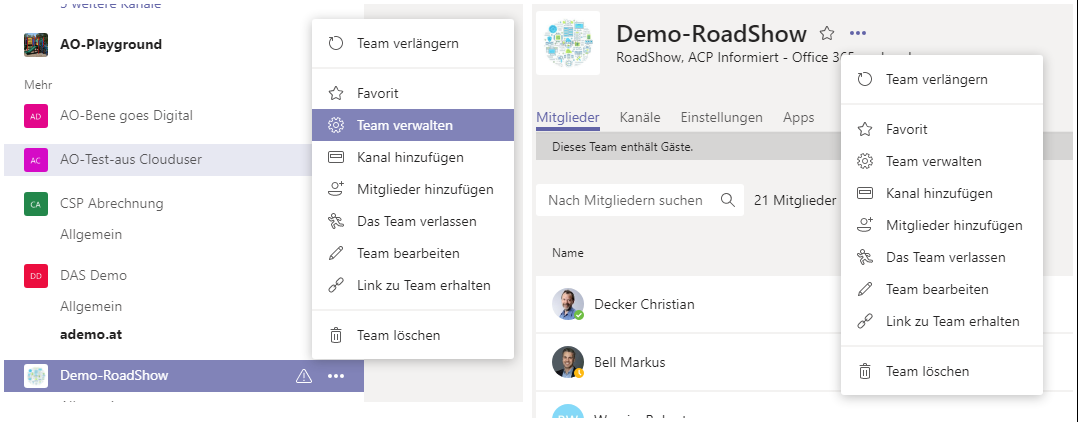Click leave-team runner icon in right menu

click(x=865, y=257)
